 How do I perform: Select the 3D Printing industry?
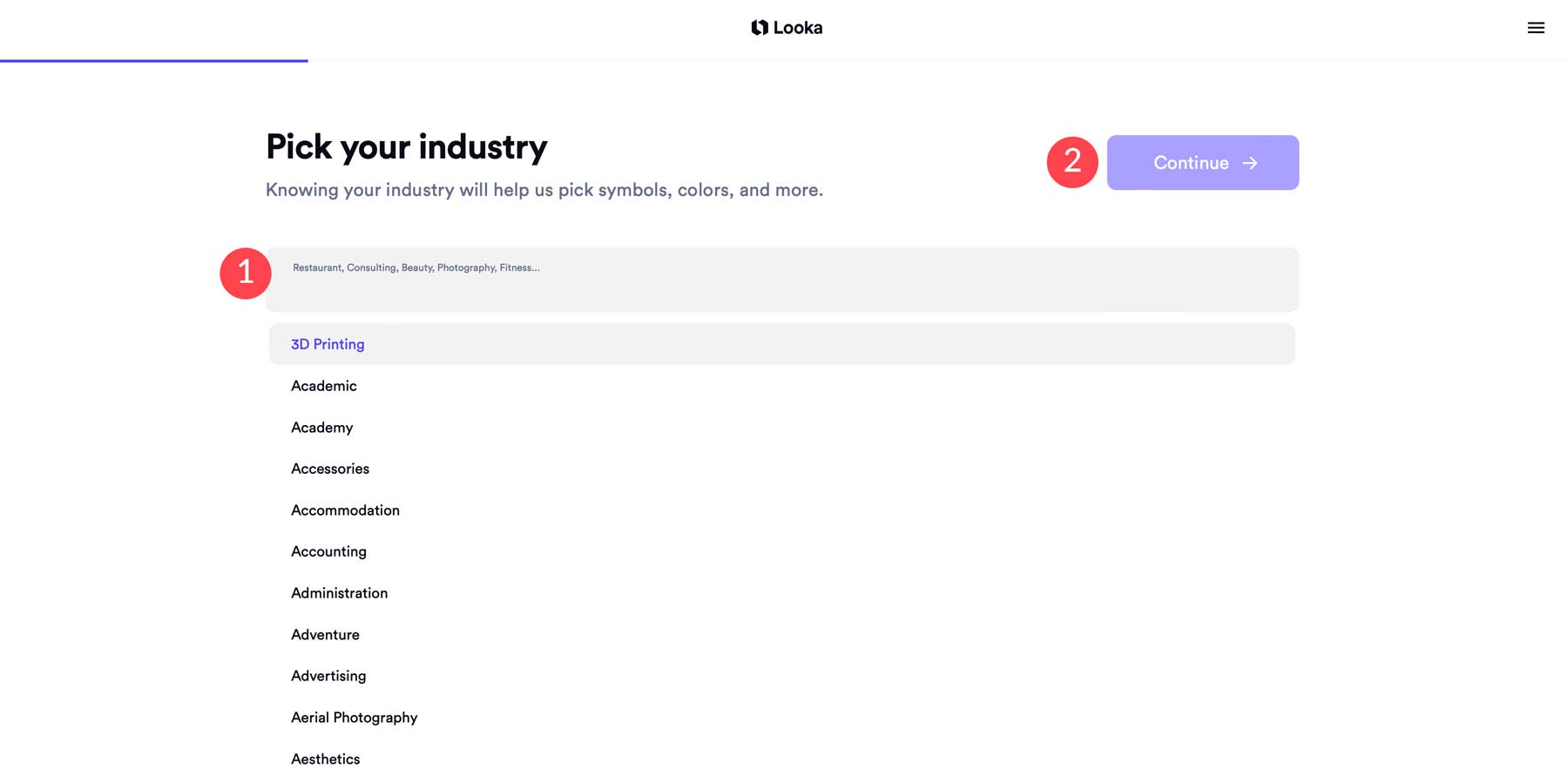(328, 344)
